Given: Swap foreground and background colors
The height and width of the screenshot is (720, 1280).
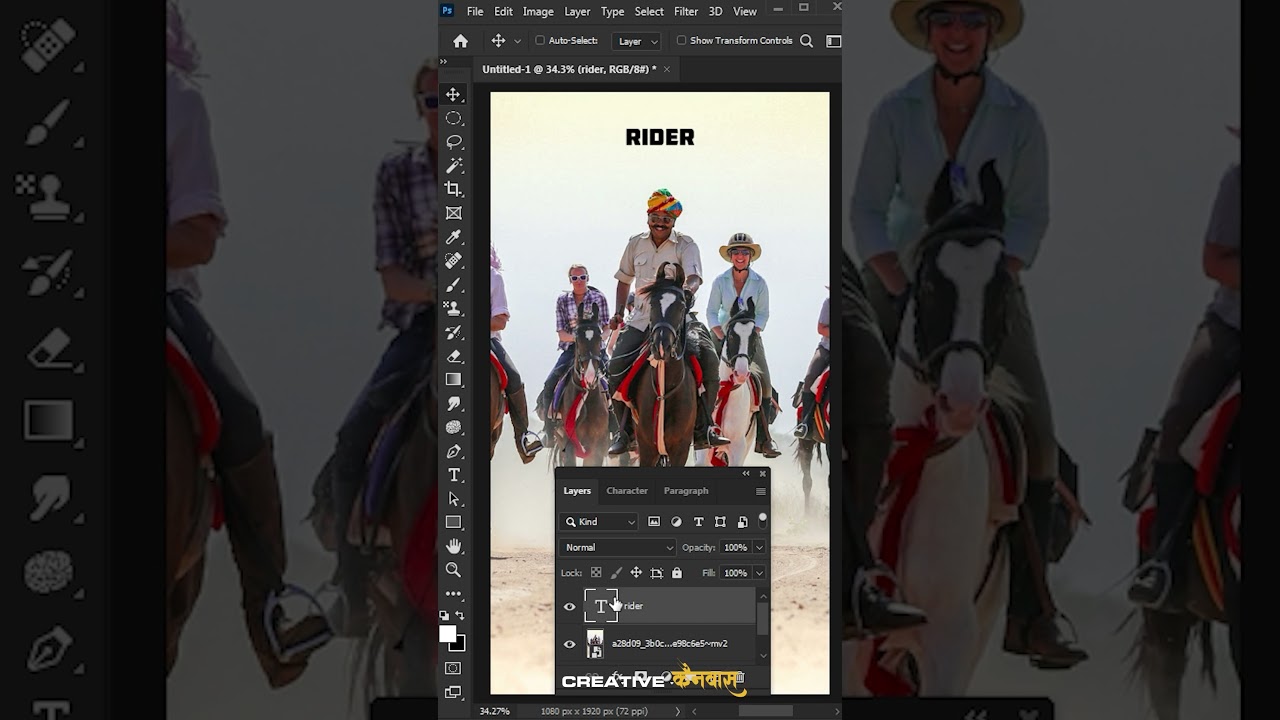Looking at the screenshot, I should [460, 615].
